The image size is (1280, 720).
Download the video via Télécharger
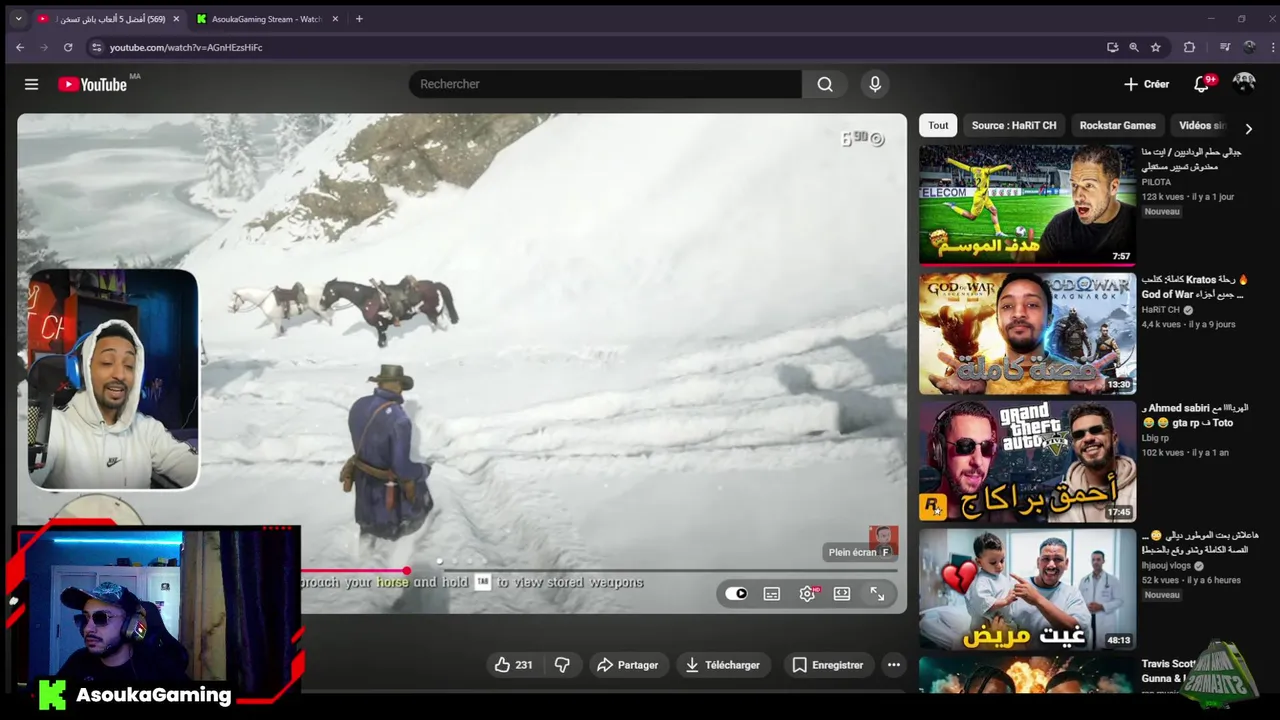click(x=723, y=665)
